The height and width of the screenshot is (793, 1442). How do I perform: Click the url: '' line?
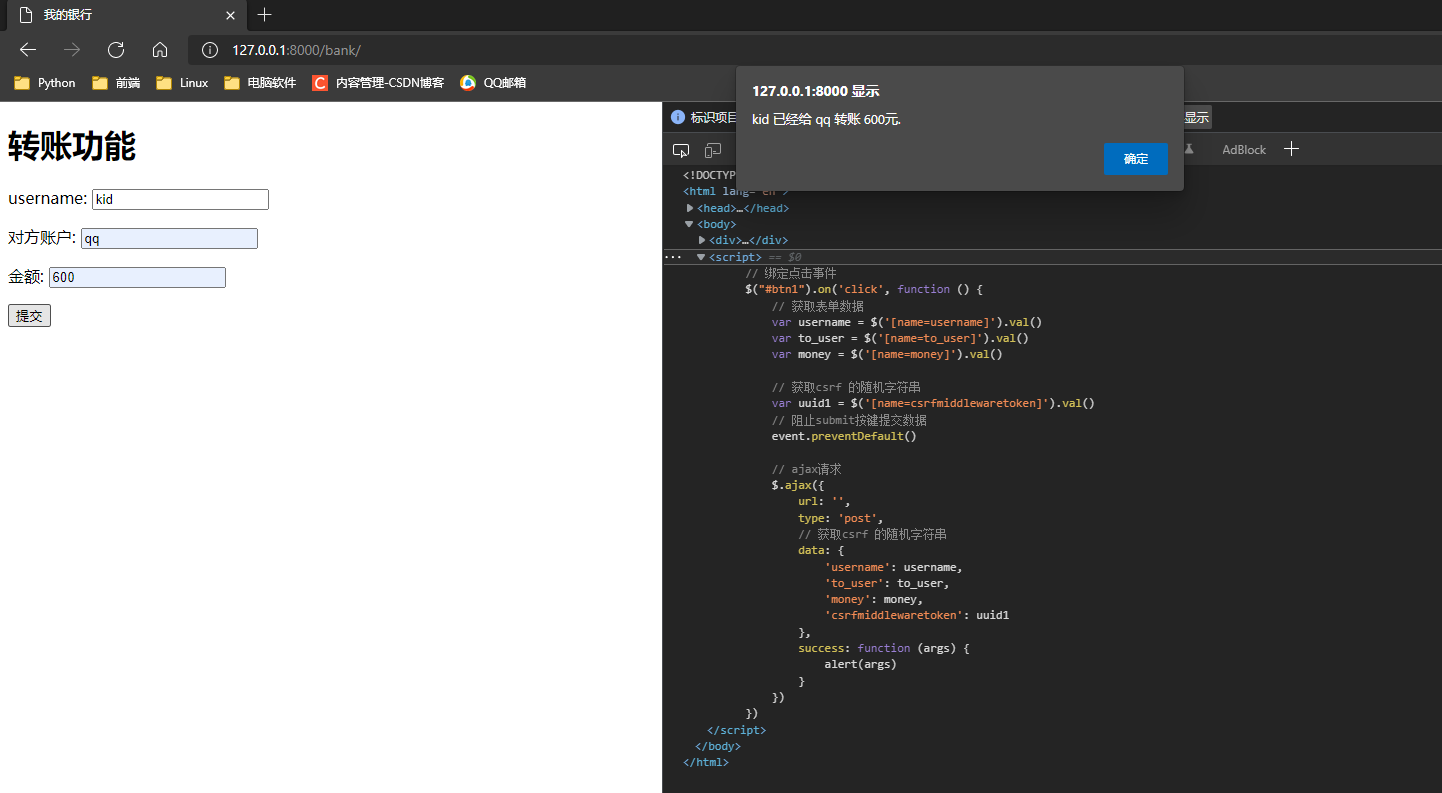pos(824,502)
